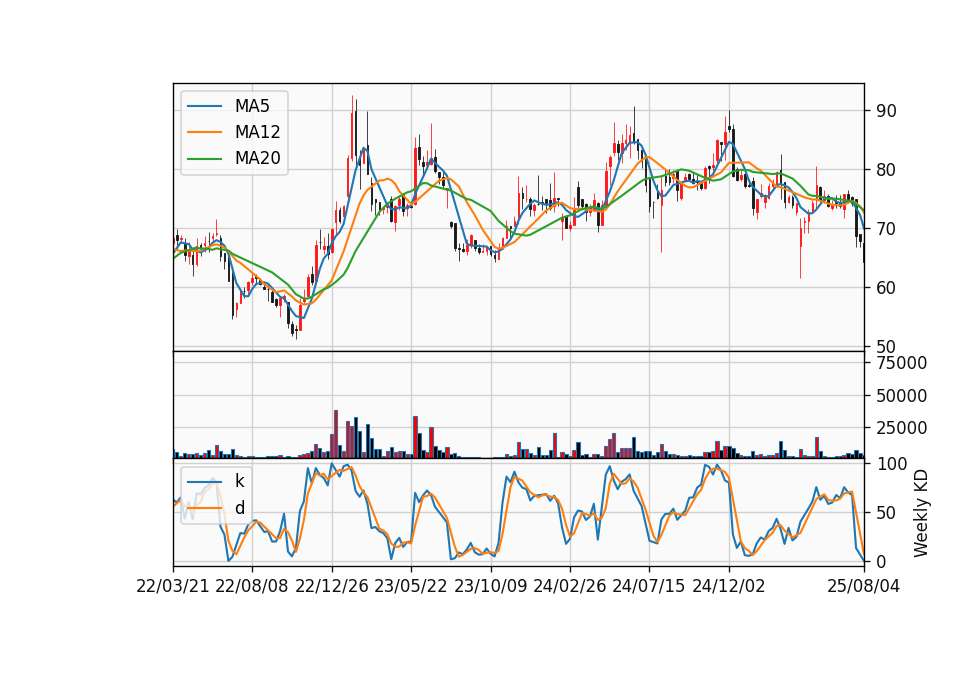This screenshot has height=690, width=960.
Task: Click the 23/10/09 date tick label
Action: tap(490, 587)
